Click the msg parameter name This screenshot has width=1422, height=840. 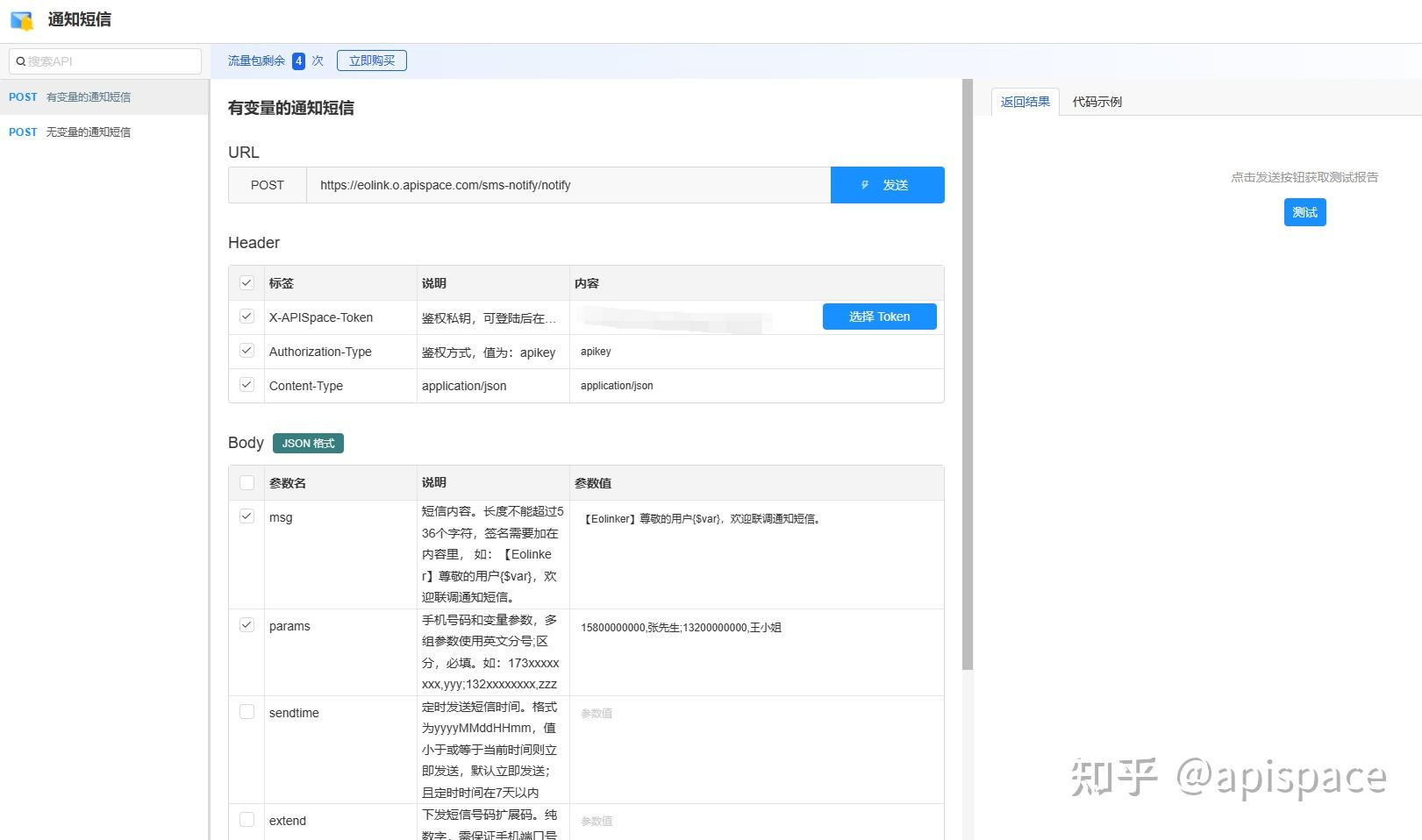coord(281,517)
